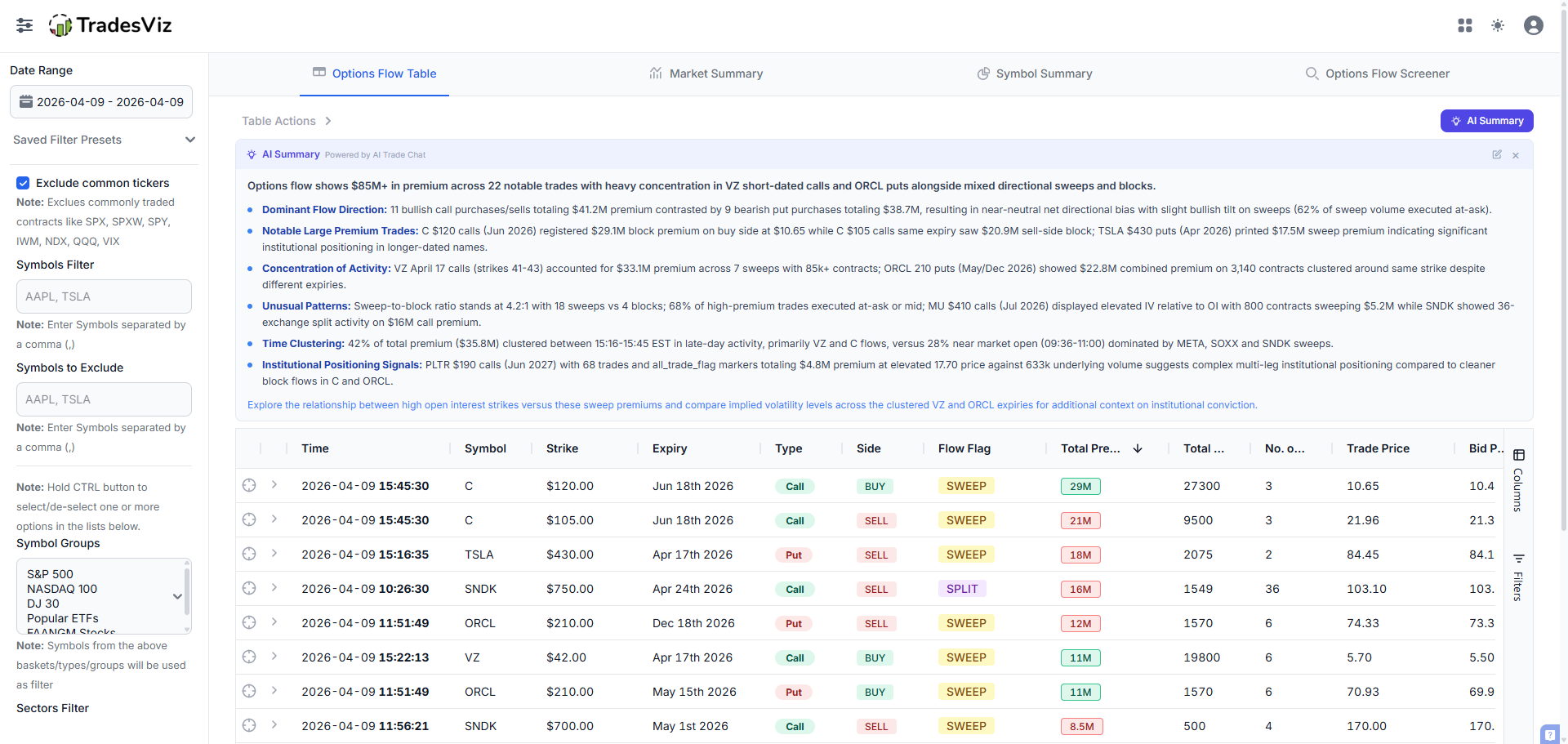Open the sidebar filter settings icon
Viewport: 1568px width, 744px height.
click(x=24, y=25)
